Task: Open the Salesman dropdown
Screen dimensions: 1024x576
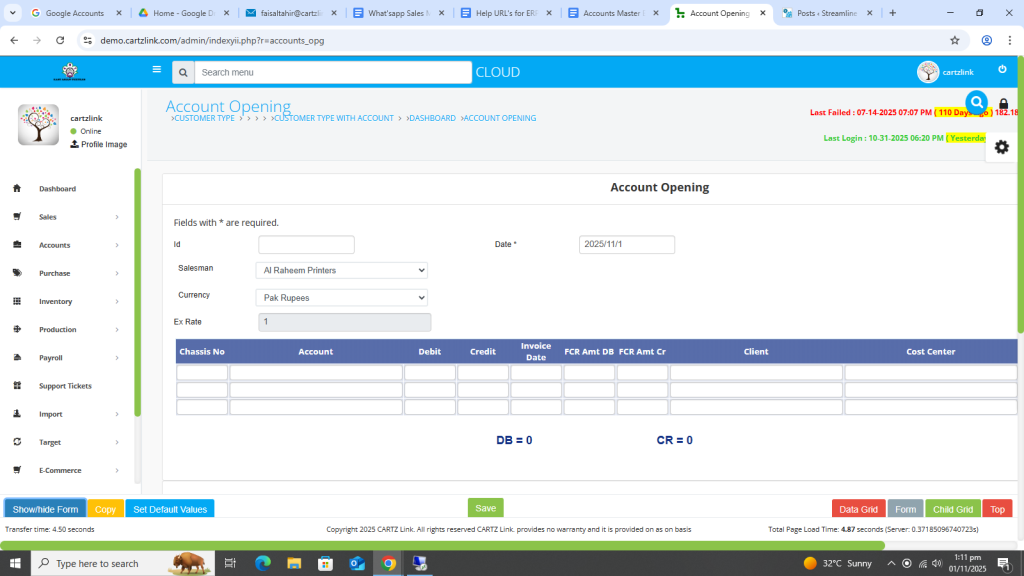Action: pos(341,270)
